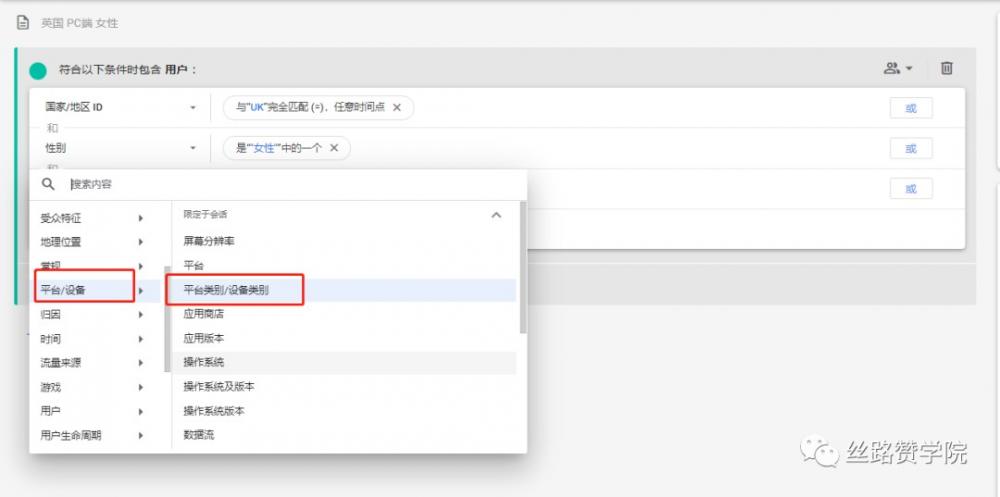Screen dimensions: 1000x497
Task: Add an 或 condition to the 性别 row
Action: point(911,149)
